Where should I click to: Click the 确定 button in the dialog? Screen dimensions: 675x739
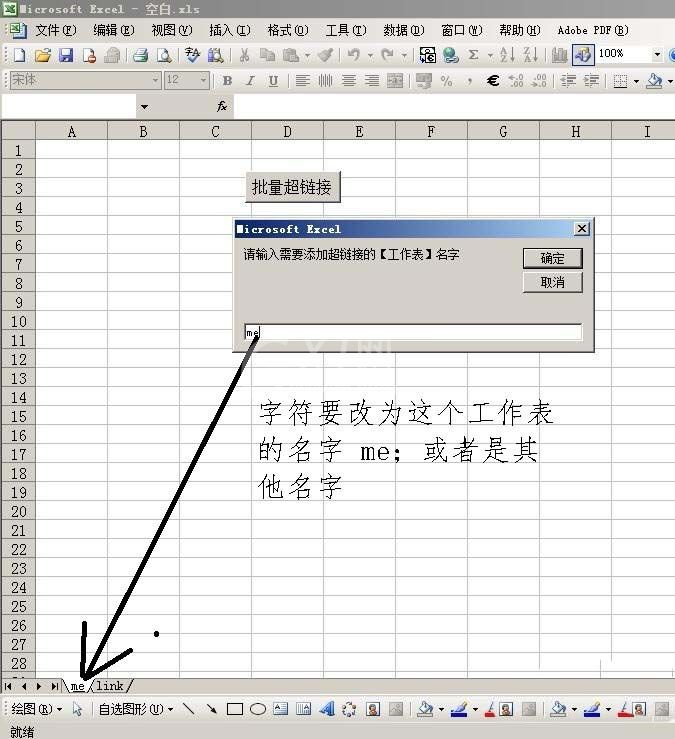[x=552, y=258]
